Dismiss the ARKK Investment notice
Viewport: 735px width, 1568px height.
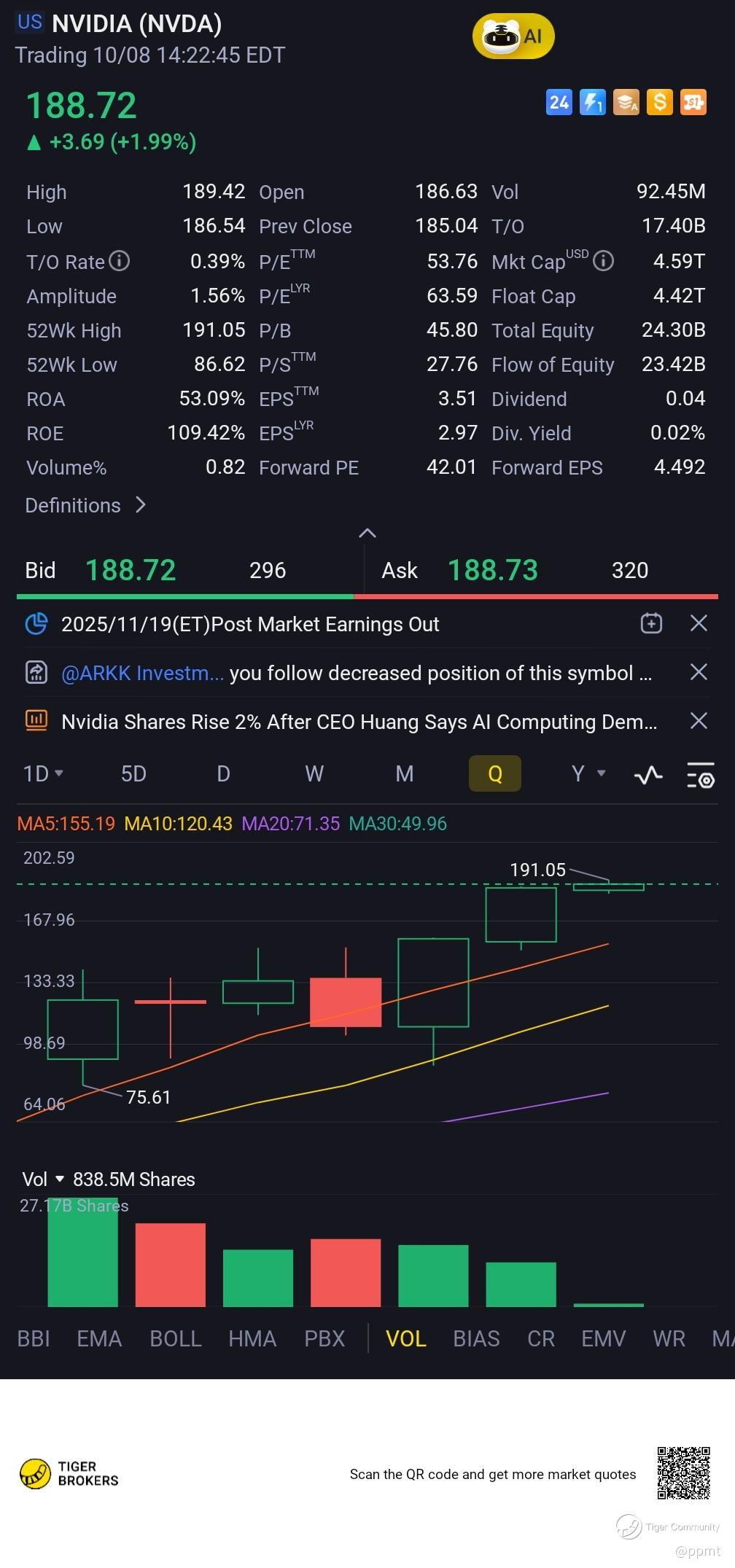[699, 672]
